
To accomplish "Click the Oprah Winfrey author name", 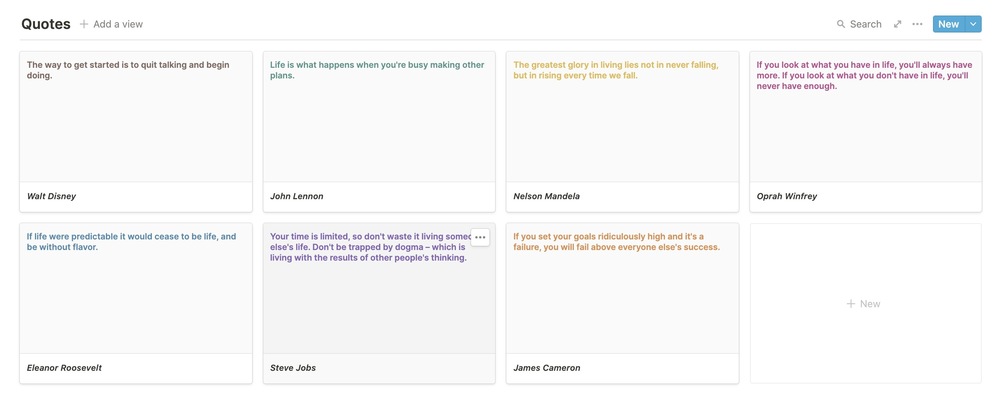I will pos(787,197).
